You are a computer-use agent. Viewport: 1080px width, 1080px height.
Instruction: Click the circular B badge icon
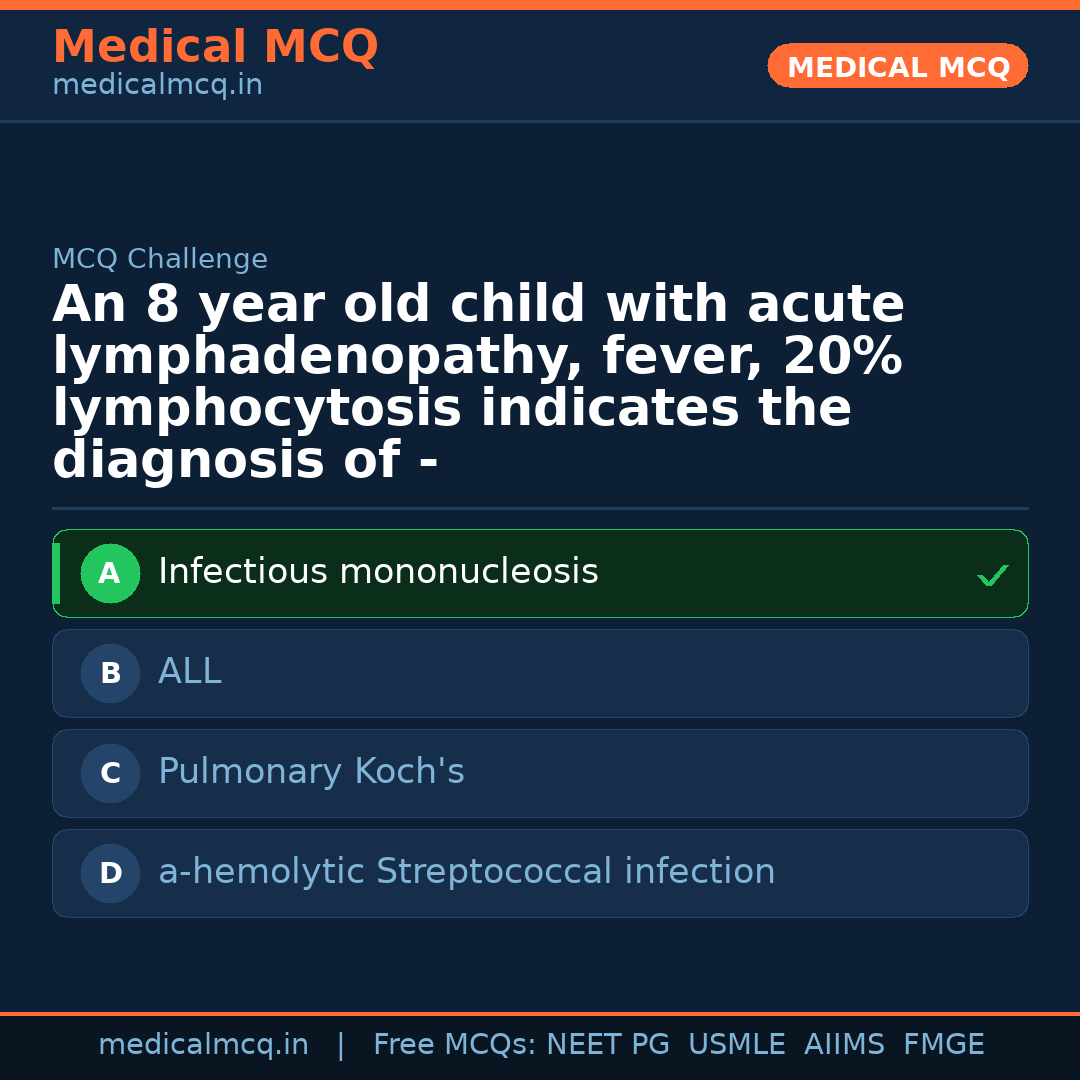pos(110,673)
